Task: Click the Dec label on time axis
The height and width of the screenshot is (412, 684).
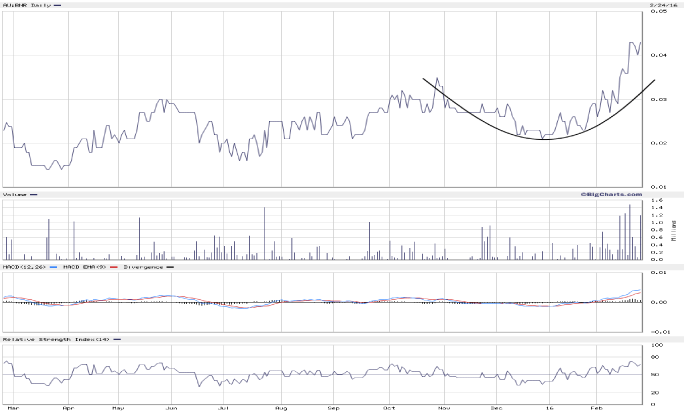Action: coord(497,408)
